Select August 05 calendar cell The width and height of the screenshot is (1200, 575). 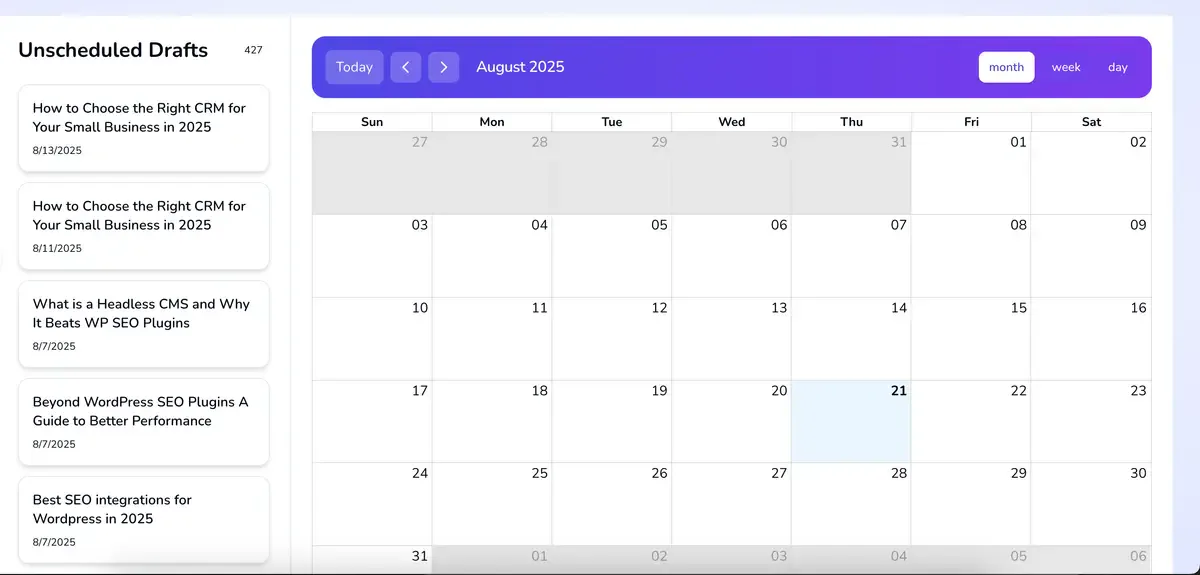click(x=612, y=256)
